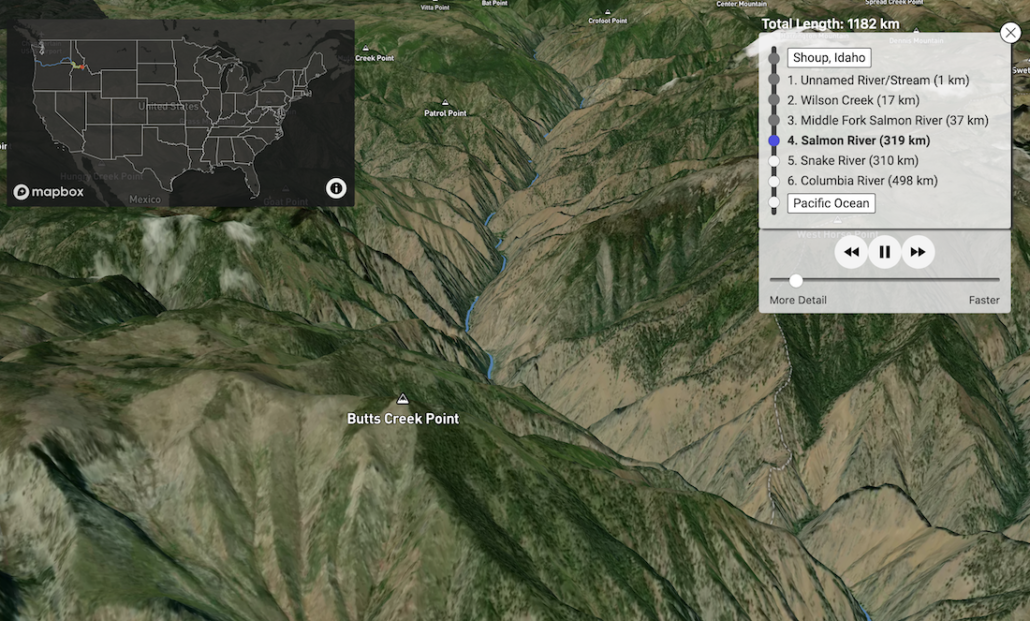This screenshot has width=1030, height=621.
Task: Select the Shoup, Idaho start marker dot
Action: pyautogui.click(x=773, y=57)
